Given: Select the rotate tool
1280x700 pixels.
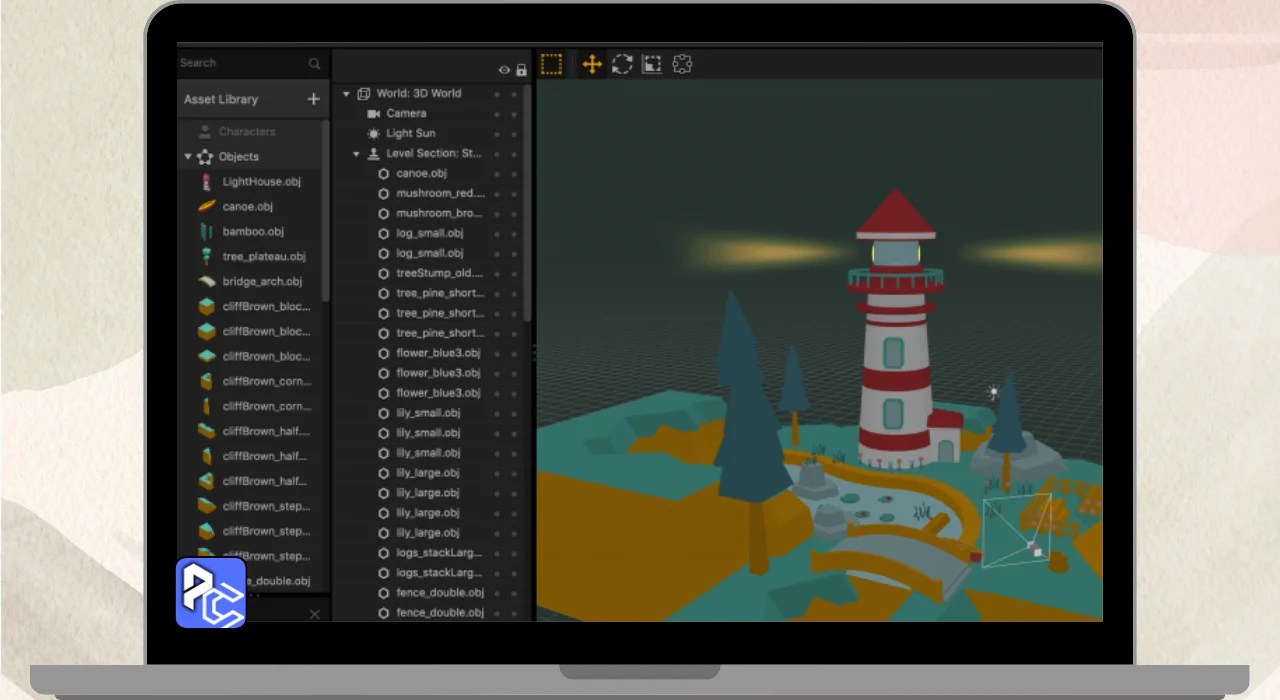Looking at the screenshot, I should 622,65.
